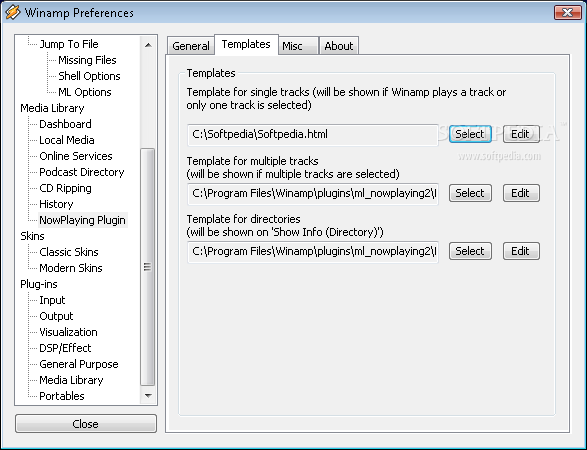Click the scroll up arrow in tree panel

click(x=148, y=45)
